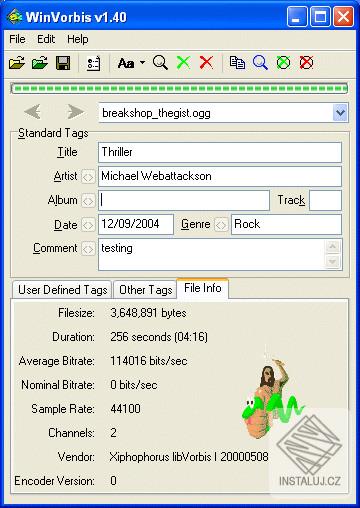Open the tag list options icon
360x508 pixels.
point(93,63)
